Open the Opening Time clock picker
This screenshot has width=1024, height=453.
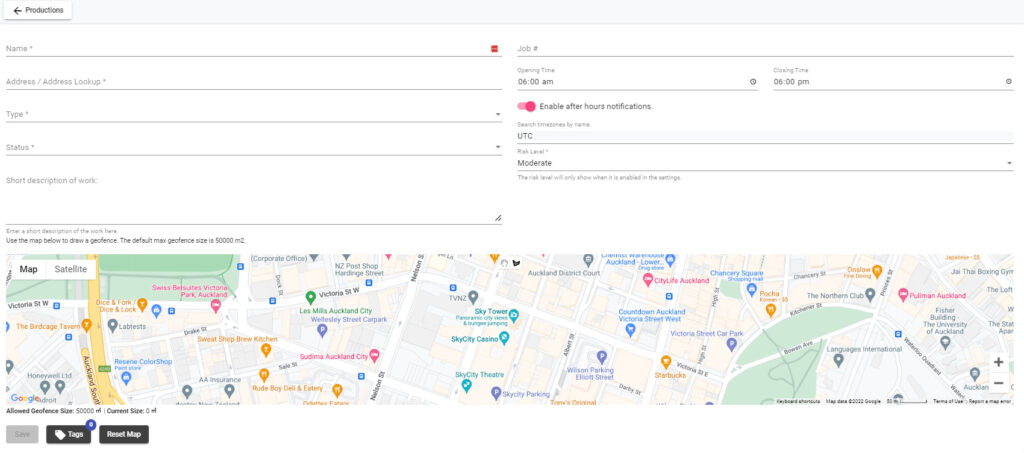pos(753,82)
